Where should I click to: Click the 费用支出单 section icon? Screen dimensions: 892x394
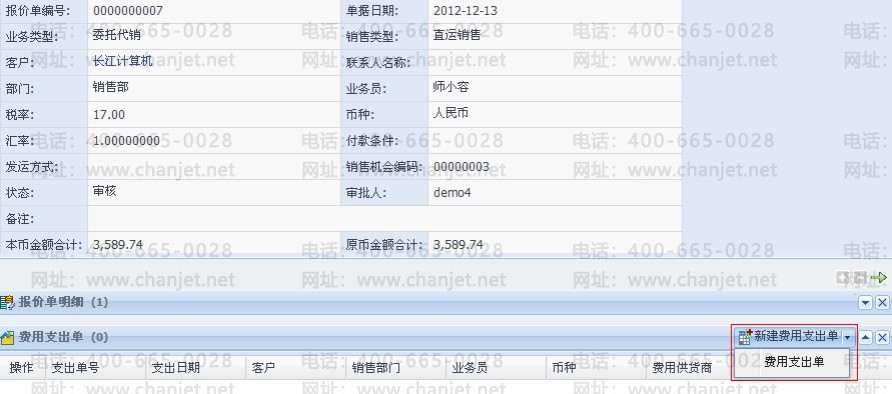coord(6,338)
